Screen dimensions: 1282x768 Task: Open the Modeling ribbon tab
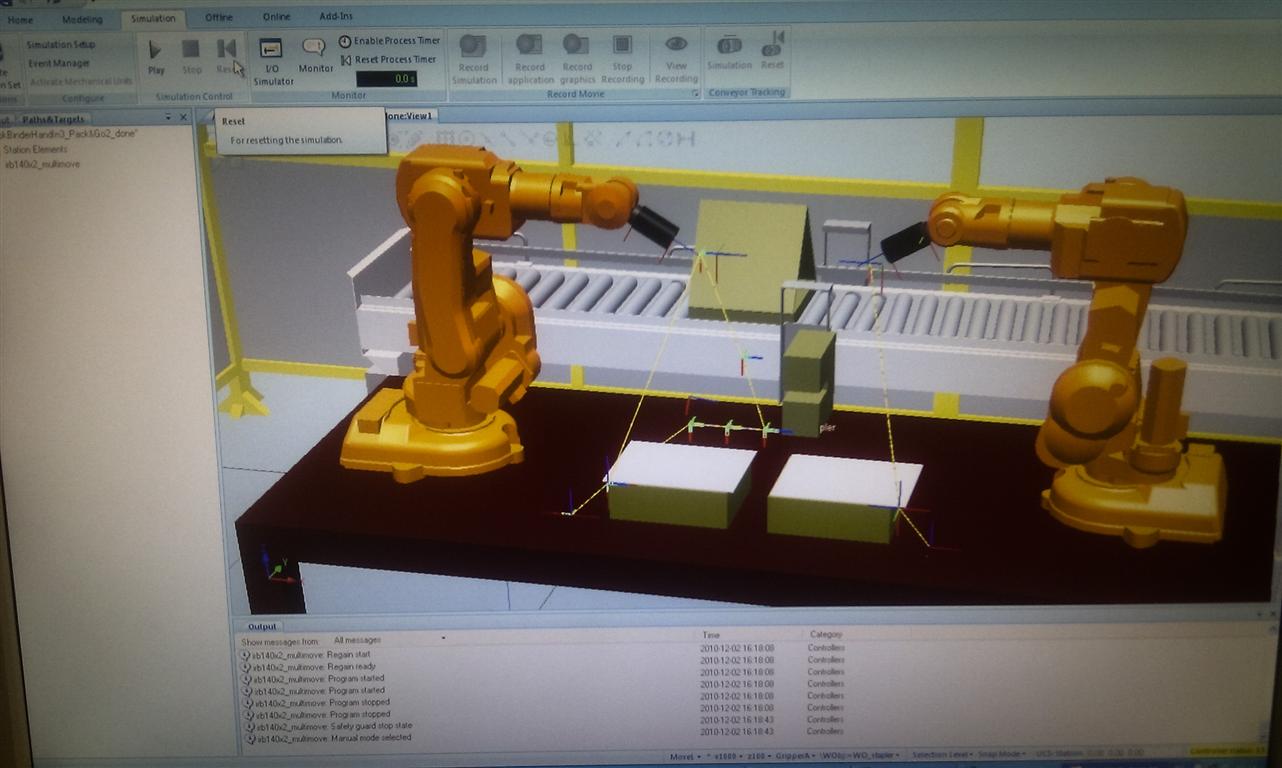[x=82, y=19]
